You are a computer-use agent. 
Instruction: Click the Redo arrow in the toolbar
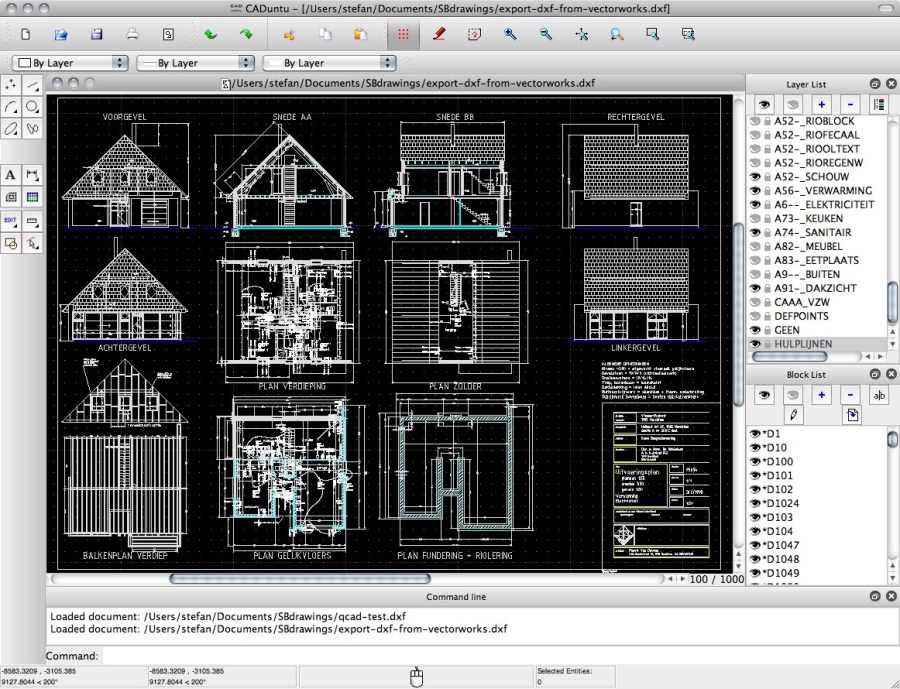[x=245, y=33]
